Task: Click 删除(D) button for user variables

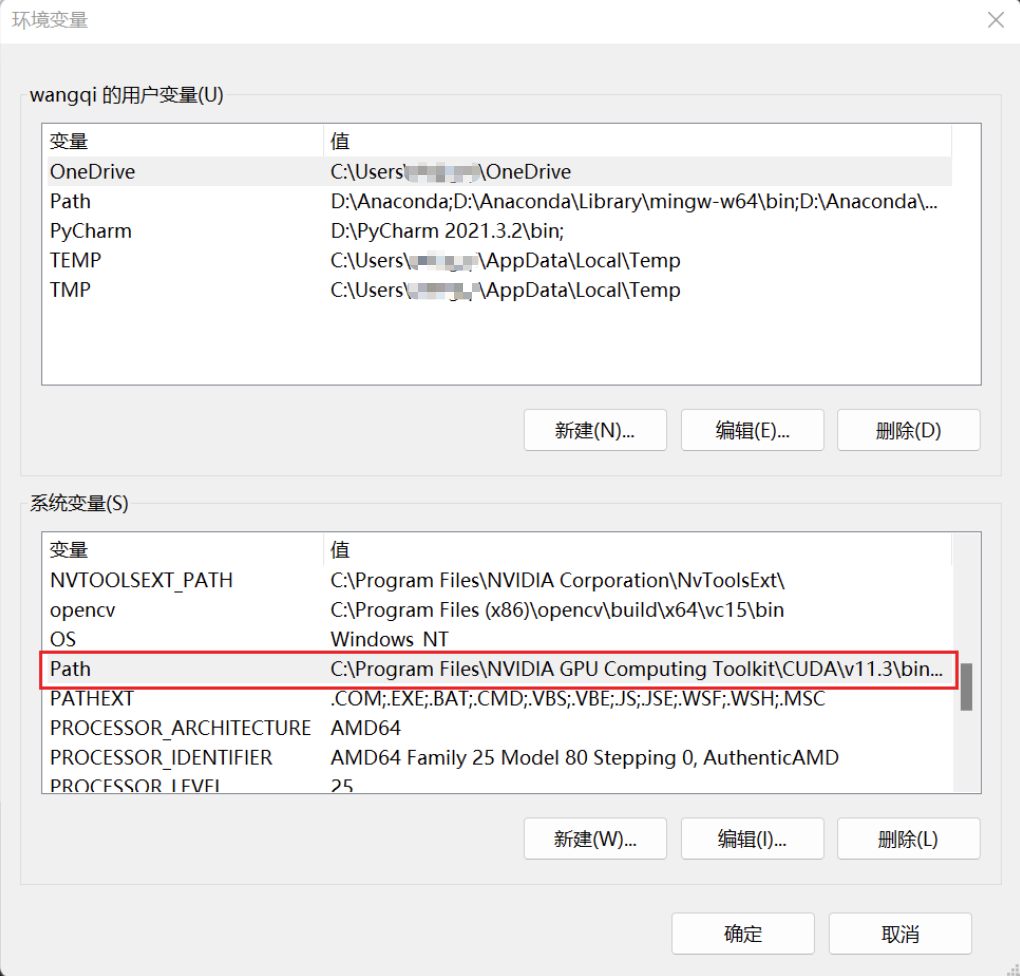Action: (908, 430)
